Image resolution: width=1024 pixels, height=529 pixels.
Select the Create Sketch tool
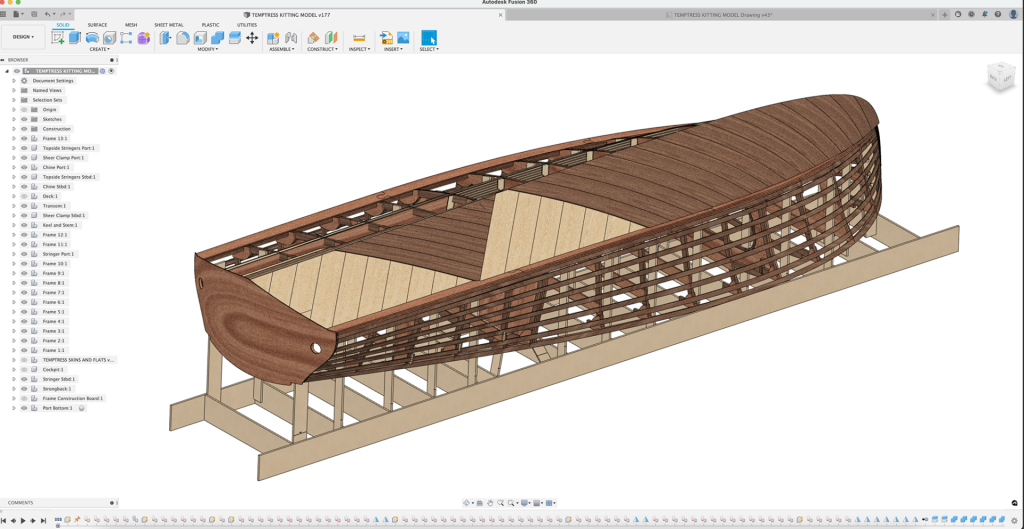tap(58, 38)
